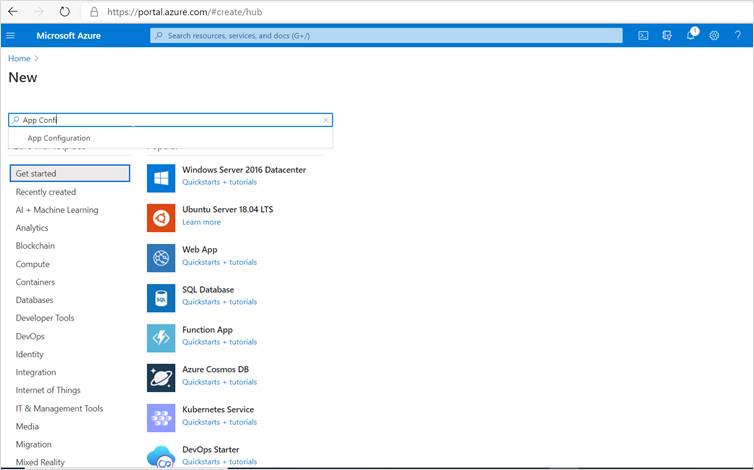This screenshot has width=754, height=470.
Task: Open the DevOps category
Action: click(30, 336)
